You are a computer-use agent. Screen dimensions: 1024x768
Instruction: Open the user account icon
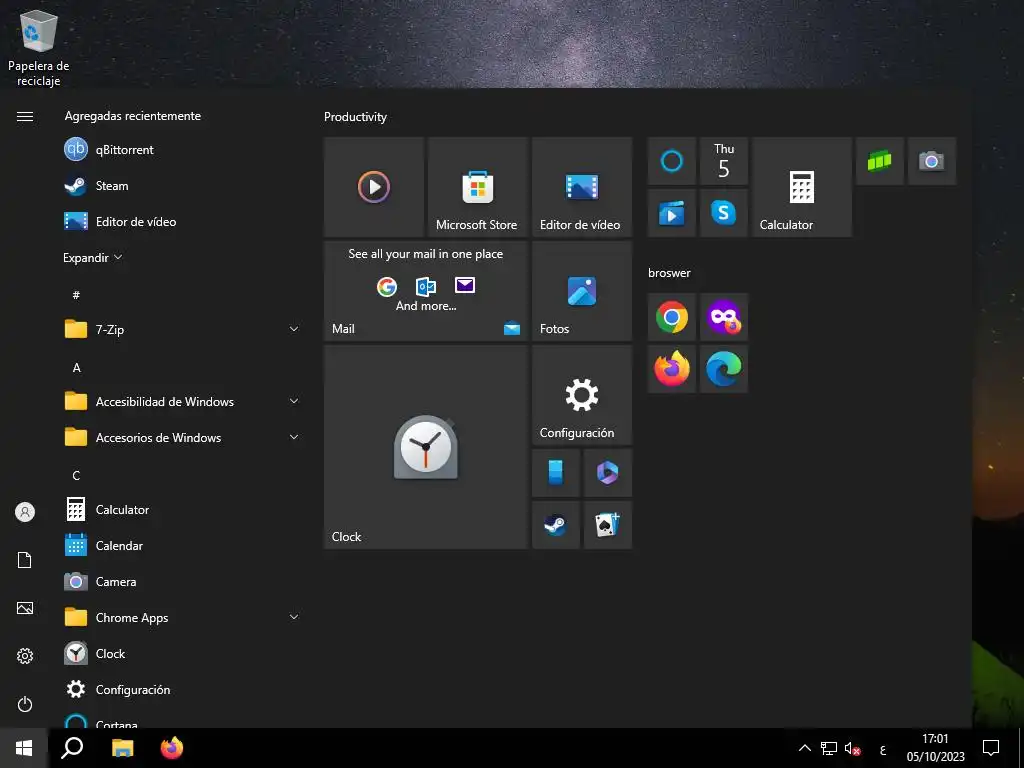(25, 512)
